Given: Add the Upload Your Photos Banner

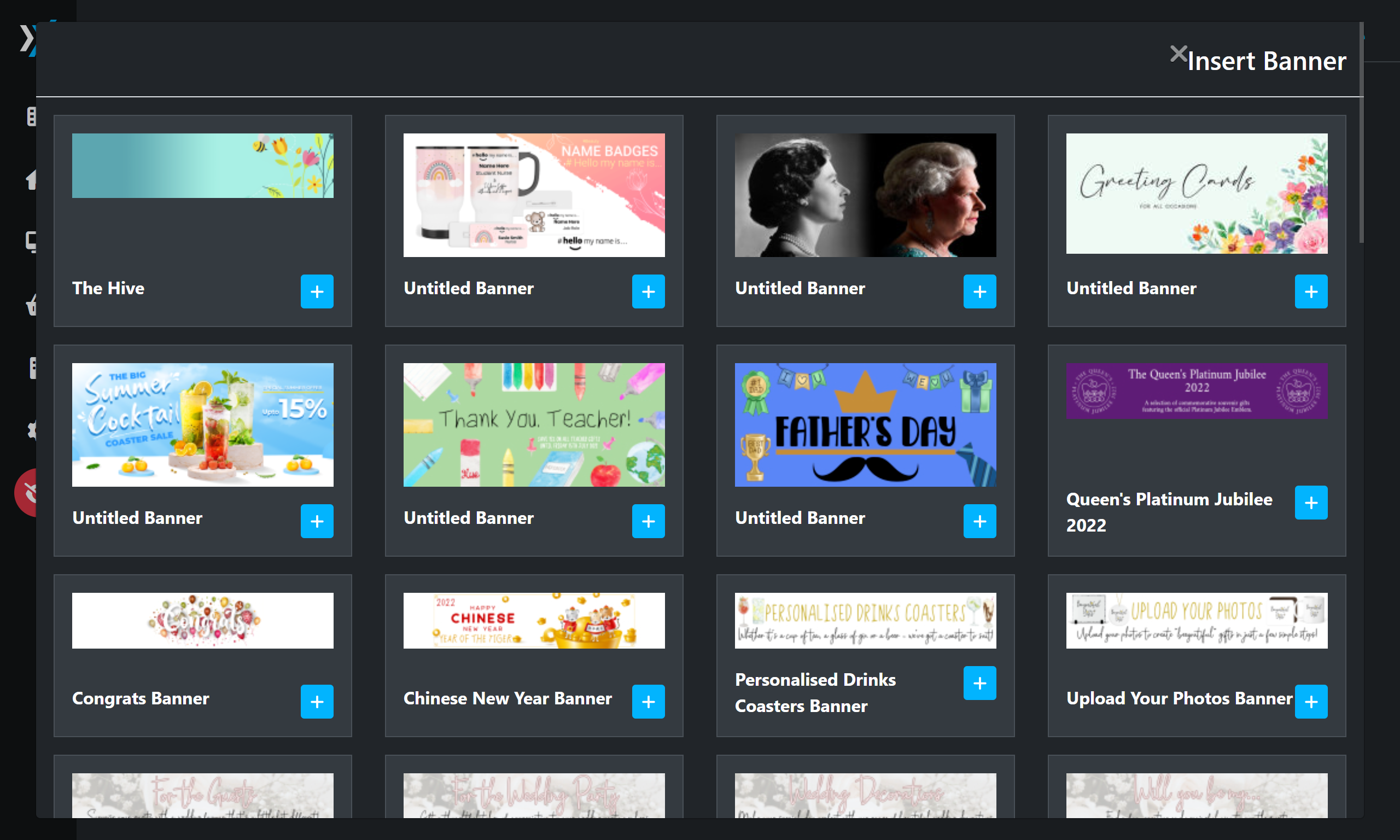Looking at the screenshot, I should tap(1311, 701).
